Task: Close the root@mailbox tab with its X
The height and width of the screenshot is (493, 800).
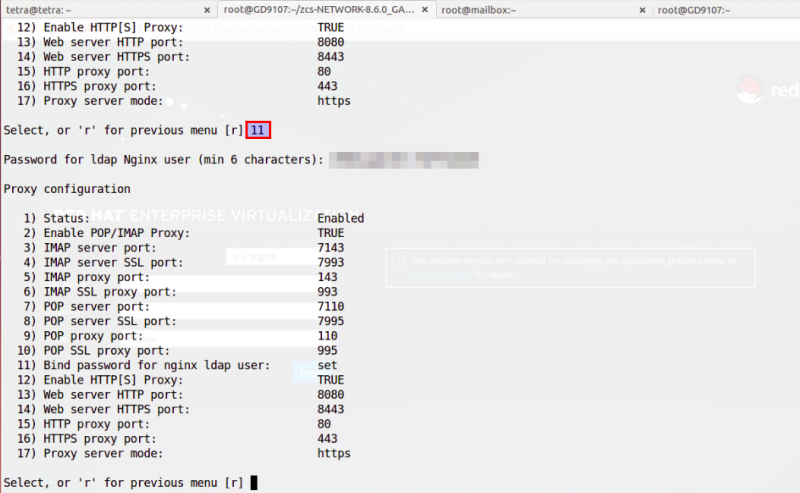Action: 642,10
